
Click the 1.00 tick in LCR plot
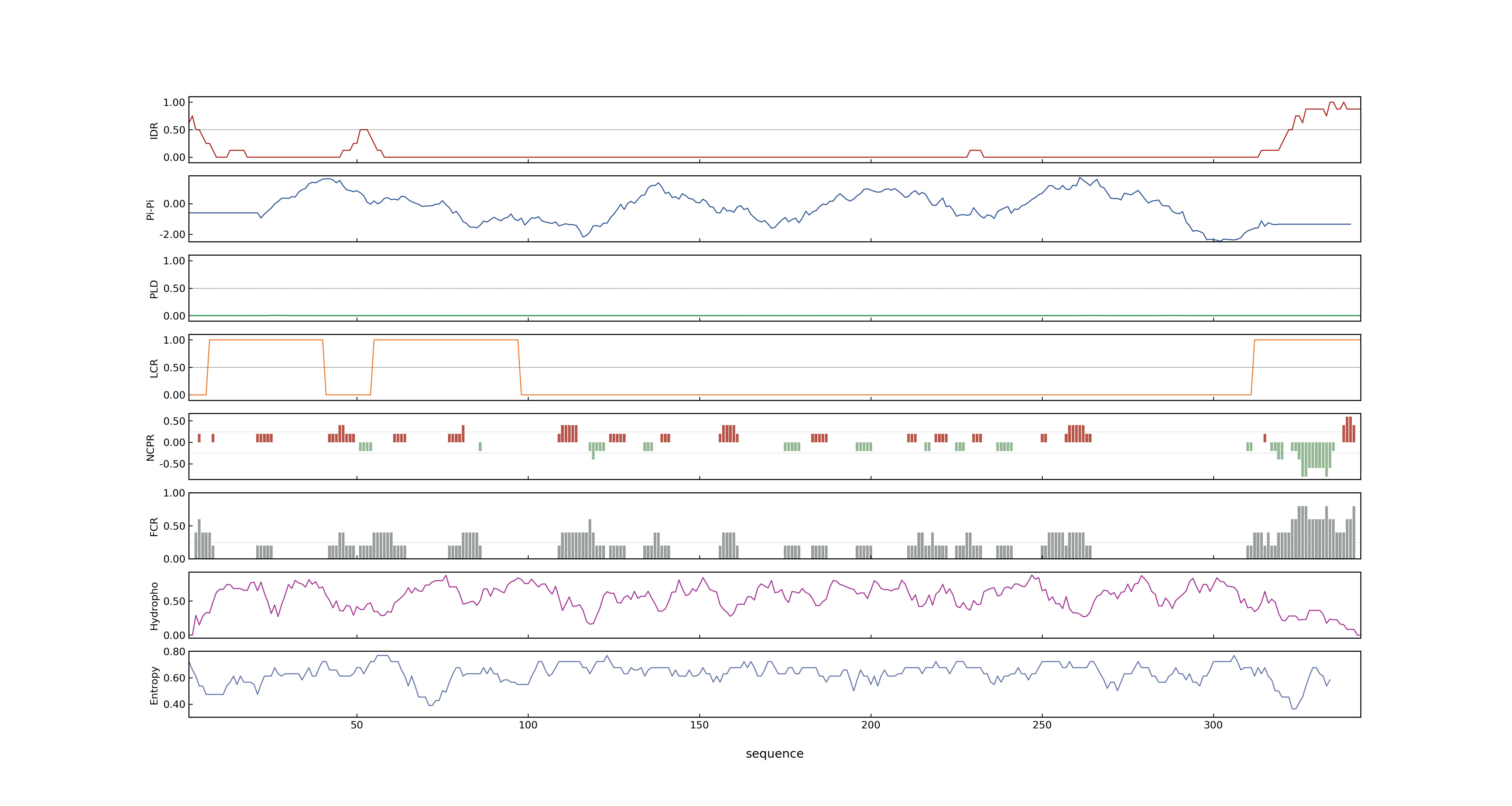[x=174, y=340]
